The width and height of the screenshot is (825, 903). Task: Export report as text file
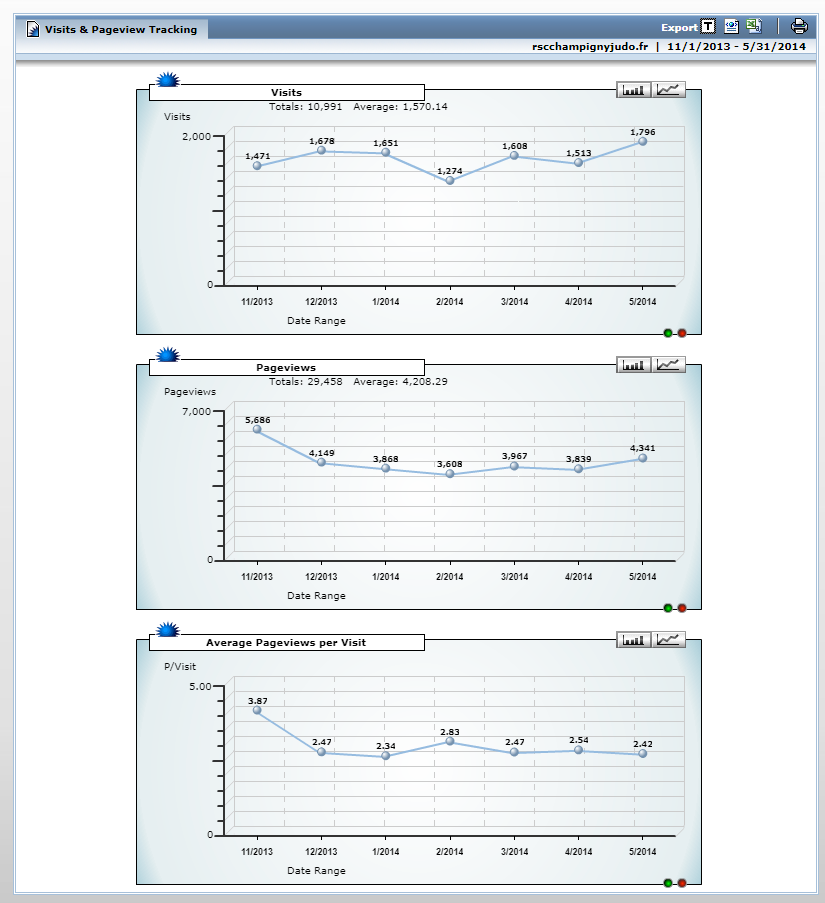(x=708, y=26)
